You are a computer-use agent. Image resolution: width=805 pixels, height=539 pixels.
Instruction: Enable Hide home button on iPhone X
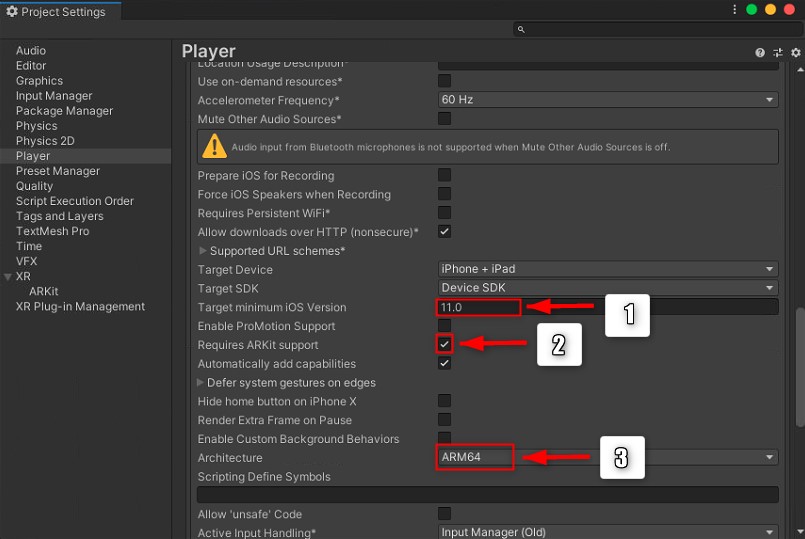pos(445,401)
